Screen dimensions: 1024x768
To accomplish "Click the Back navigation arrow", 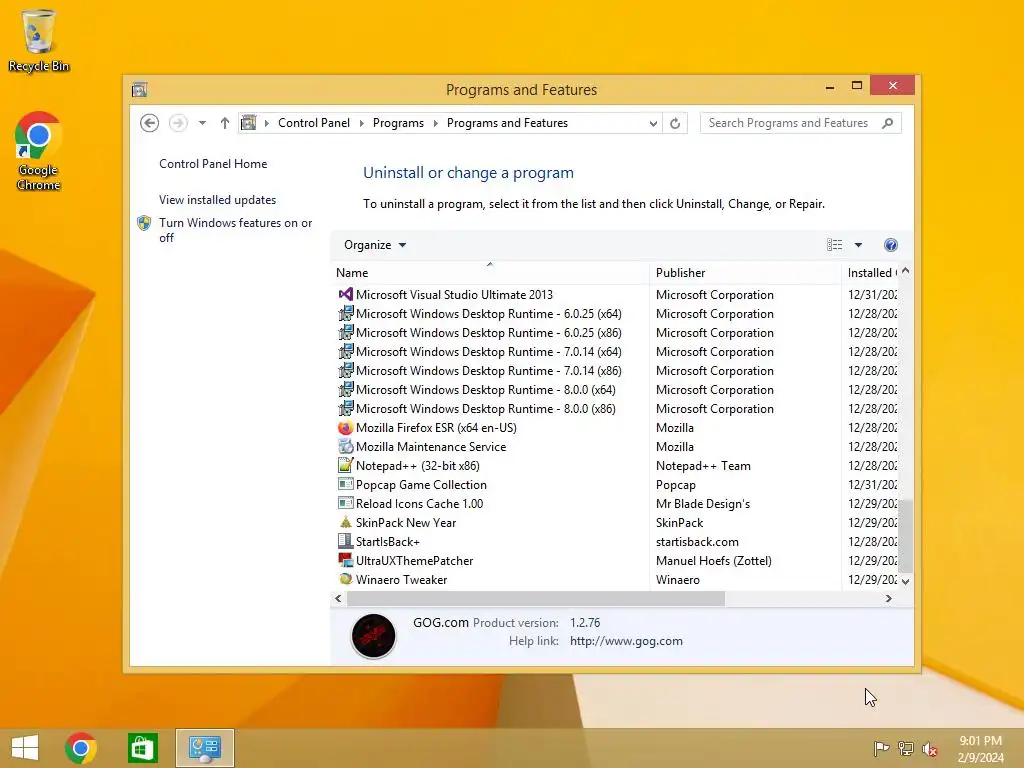I will [x=150, y=123].
